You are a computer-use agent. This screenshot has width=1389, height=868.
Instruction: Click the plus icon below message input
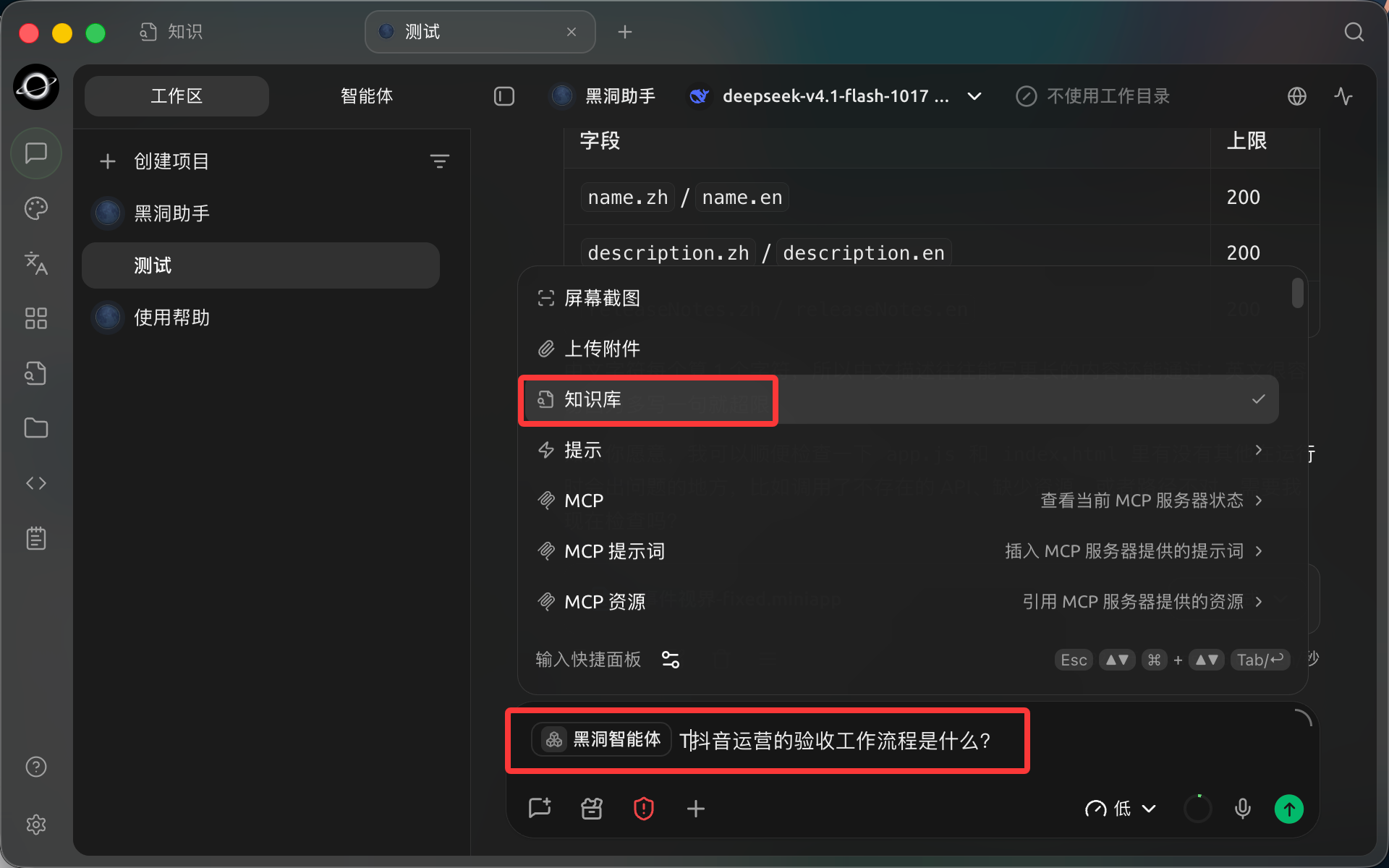click(696, 808)
